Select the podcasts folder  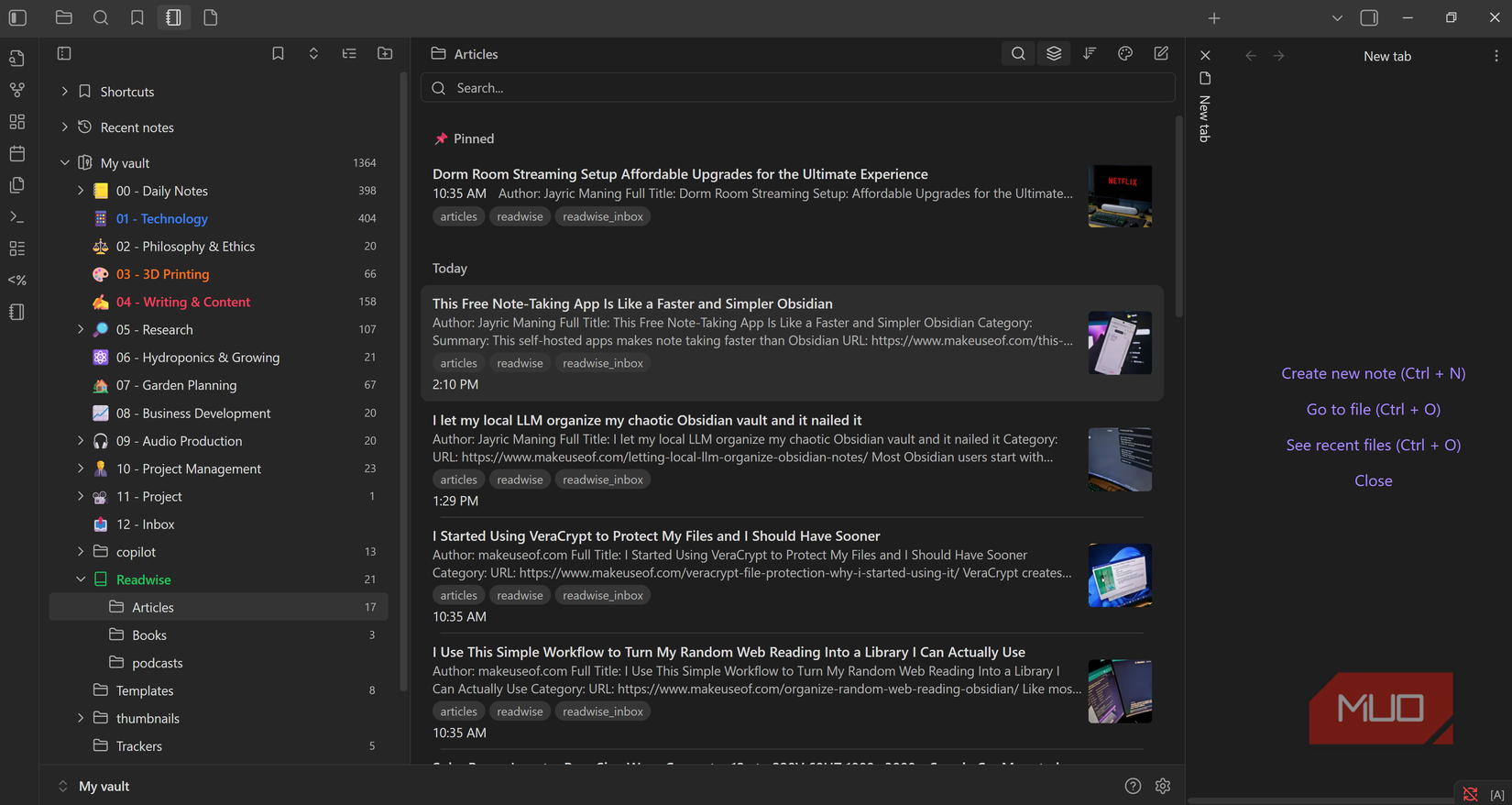tap(218, 663)
